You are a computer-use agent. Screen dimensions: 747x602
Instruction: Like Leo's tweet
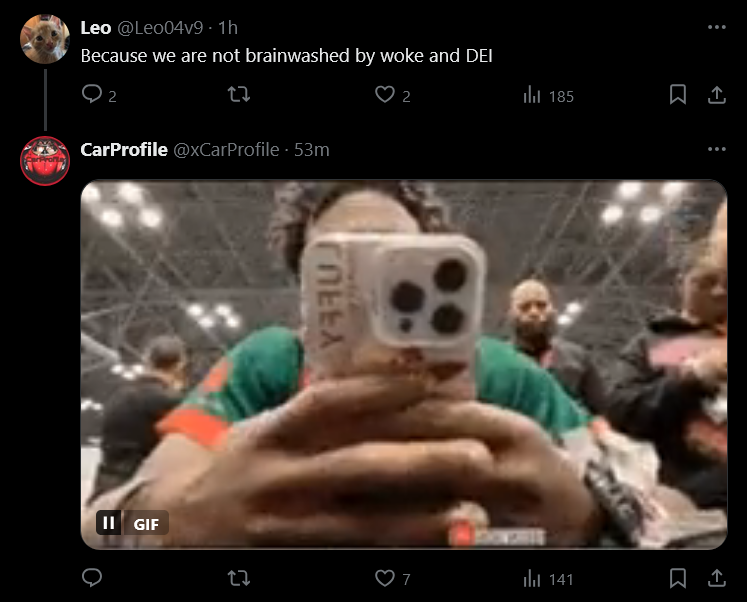385,94
